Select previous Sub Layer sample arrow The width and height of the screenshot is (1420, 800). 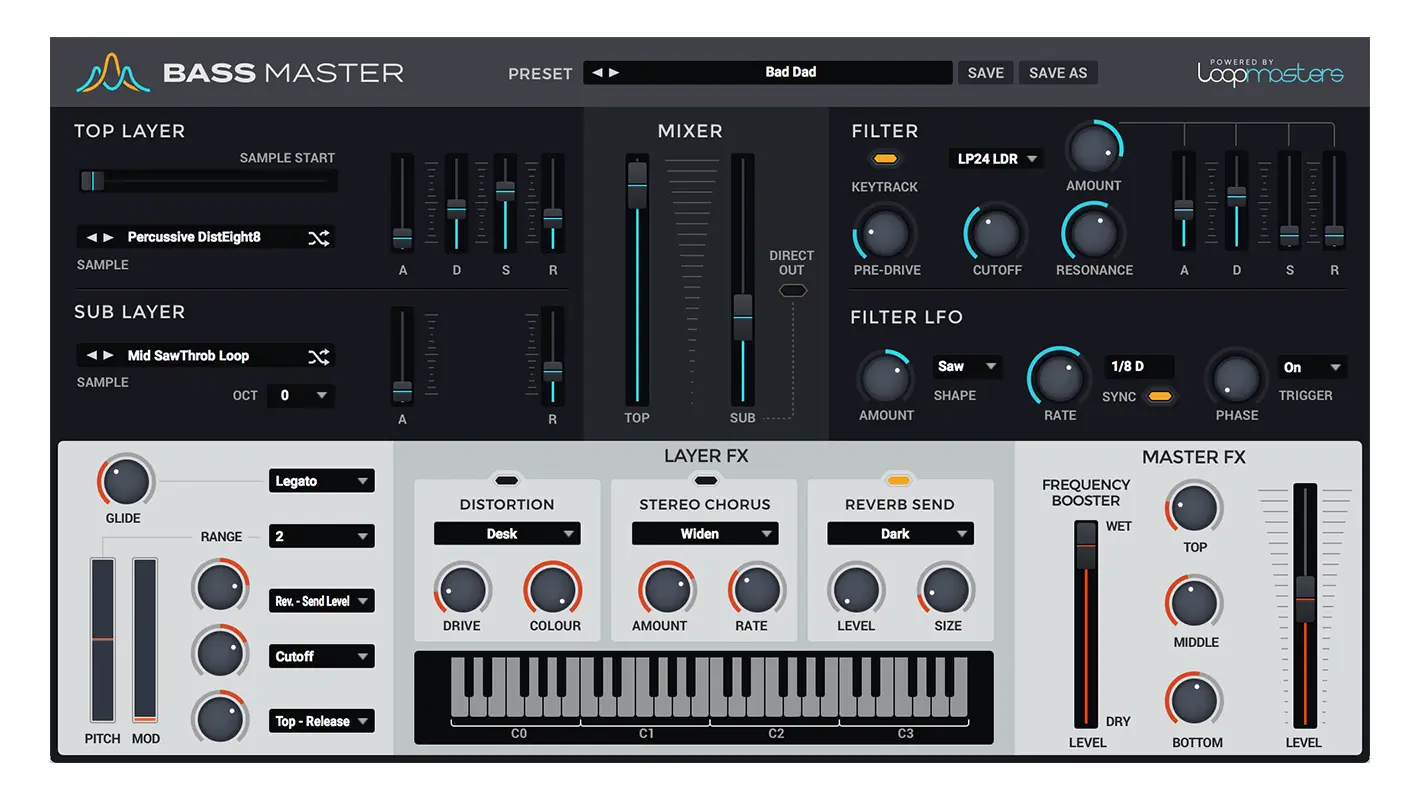92,356
